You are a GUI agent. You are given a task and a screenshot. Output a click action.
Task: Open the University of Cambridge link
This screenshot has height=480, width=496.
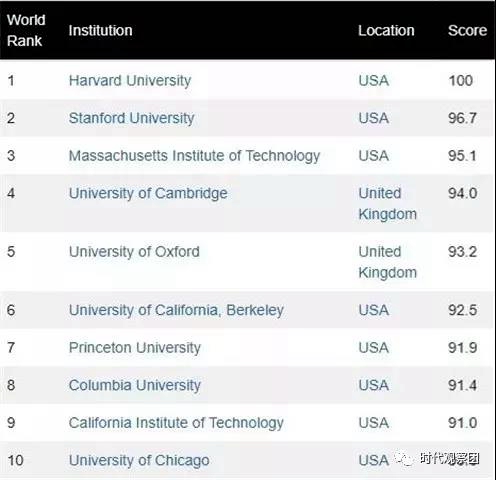coord(148,194)
